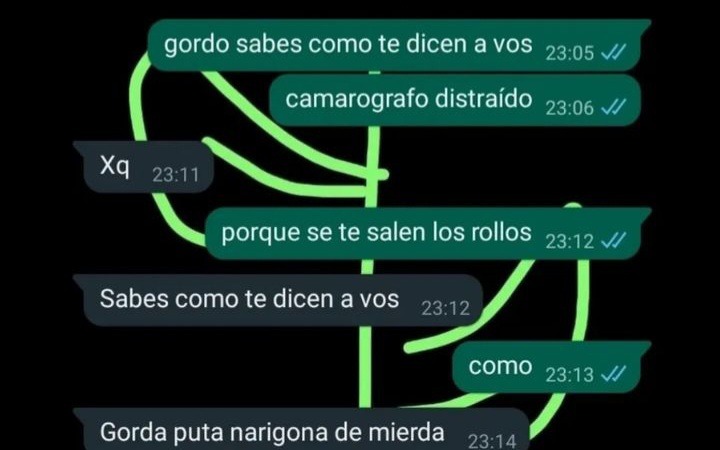Click the 23:11 timestamp on the Xq message
This screenshot has height=450, width=720.
pyautogui.click(x=176, y=175)
